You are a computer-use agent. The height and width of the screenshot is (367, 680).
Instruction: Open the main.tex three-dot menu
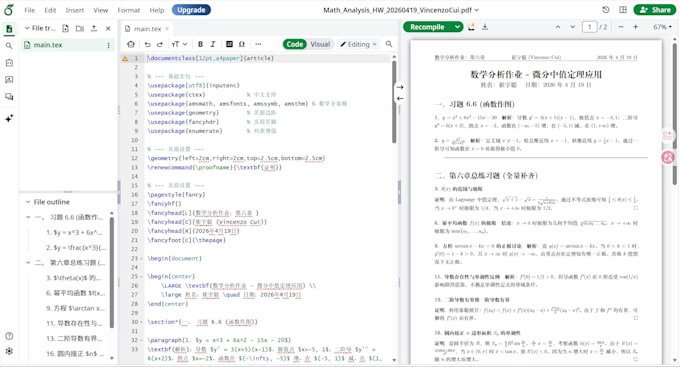tap(108, 45)
